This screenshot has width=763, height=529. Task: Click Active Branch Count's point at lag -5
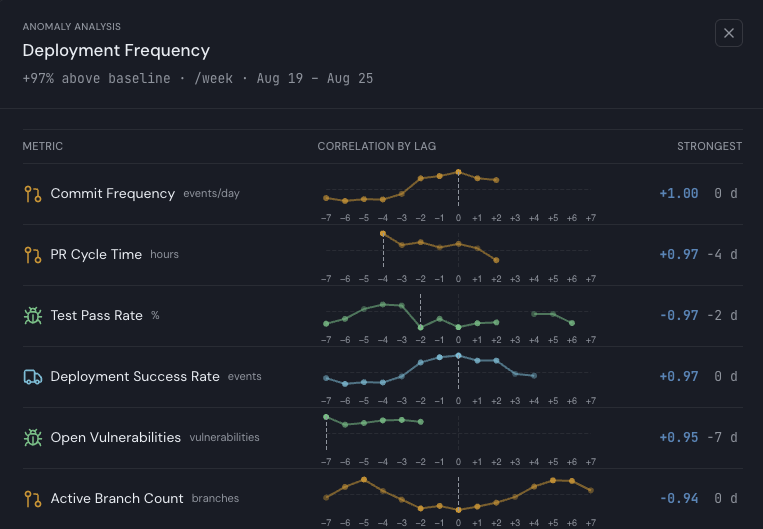pos(364,480)
